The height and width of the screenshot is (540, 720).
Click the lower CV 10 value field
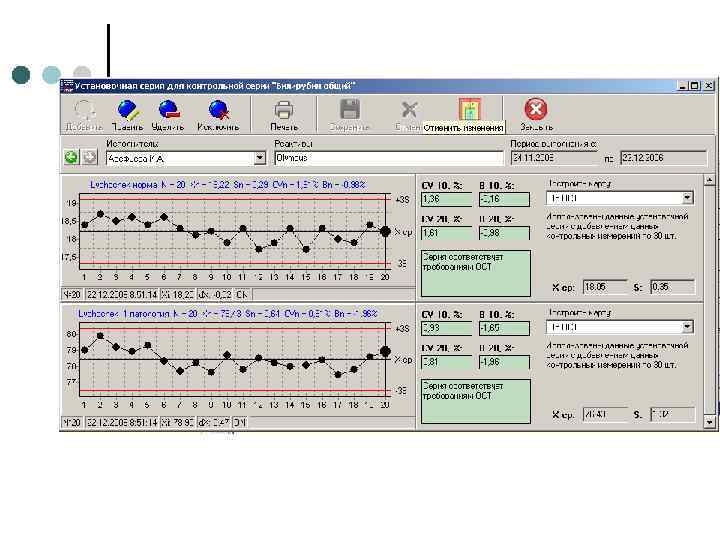click(x=446, y=328)
